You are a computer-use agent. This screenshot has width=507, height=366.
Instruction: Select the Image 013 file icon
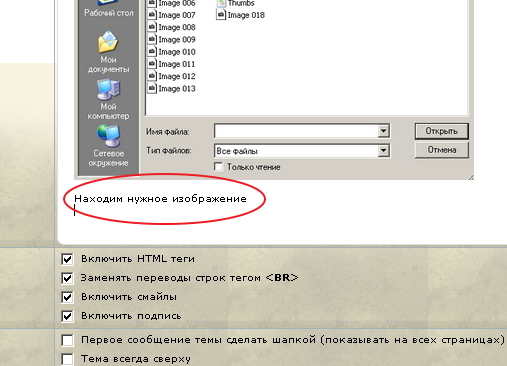pyautogui.click(x=152, y=88)
